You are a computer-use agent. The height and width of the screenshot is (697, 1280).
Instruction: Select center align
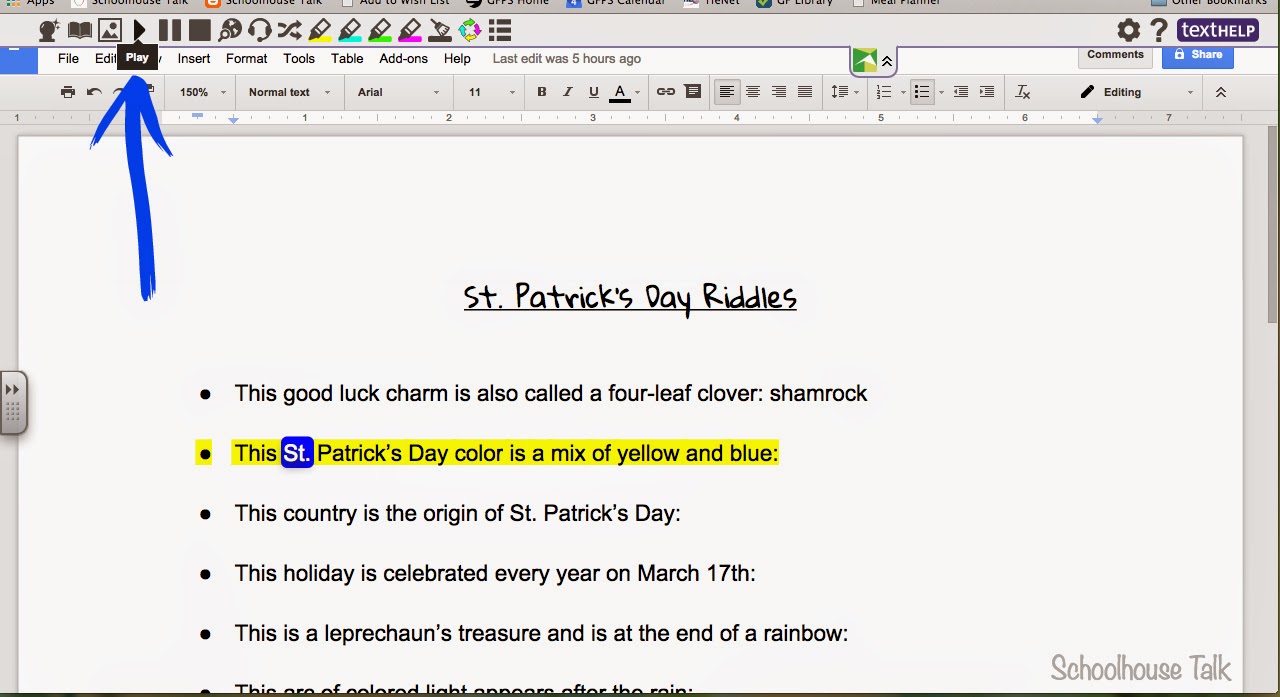coord(753,92)
